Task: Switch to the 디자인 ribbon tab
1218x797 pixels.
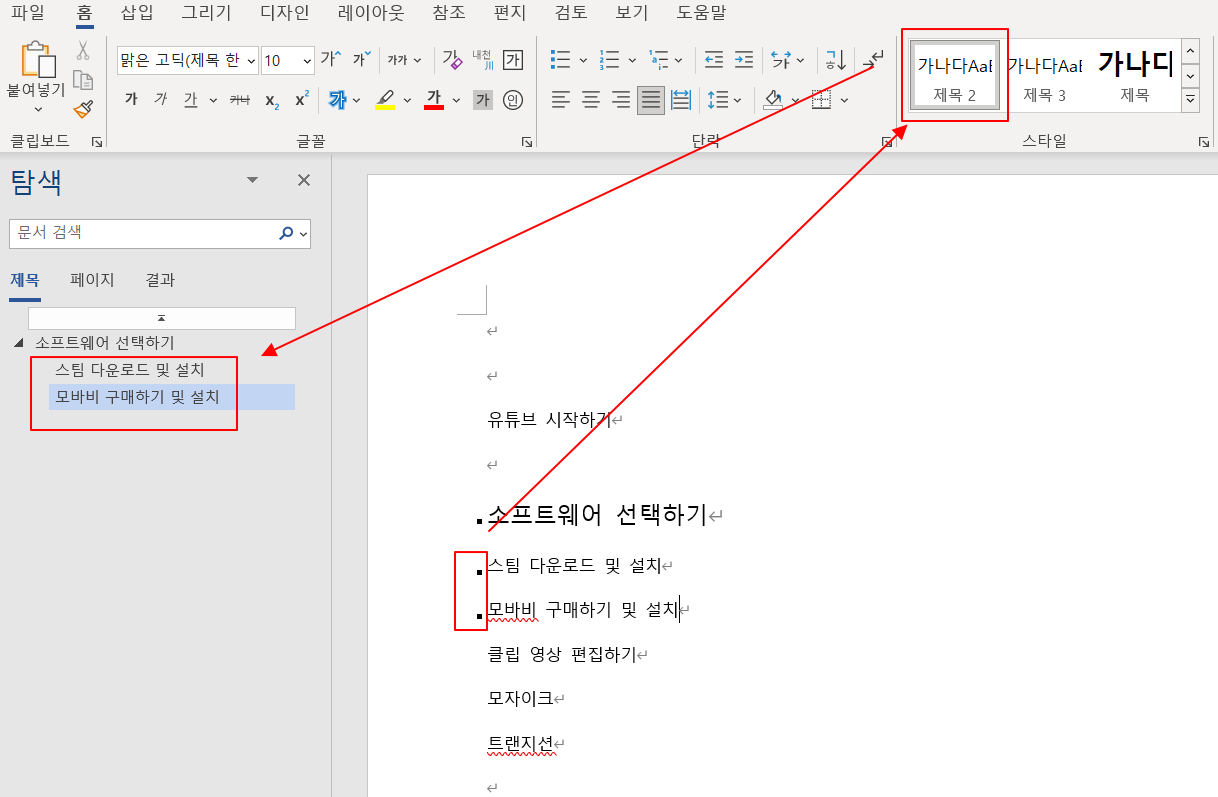Action: [284, 13]
